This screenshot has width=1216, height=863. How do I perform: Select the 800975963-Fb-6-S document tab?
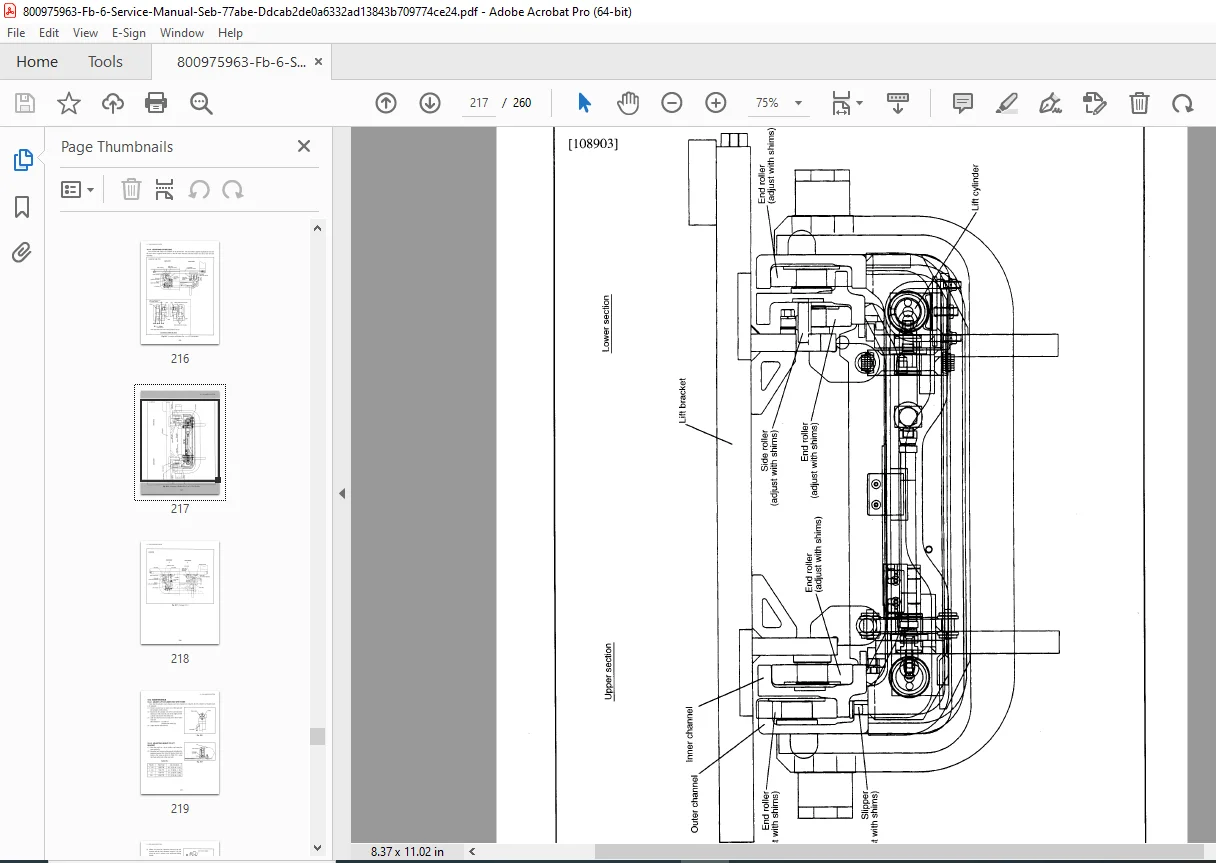(x=241, y=62)
